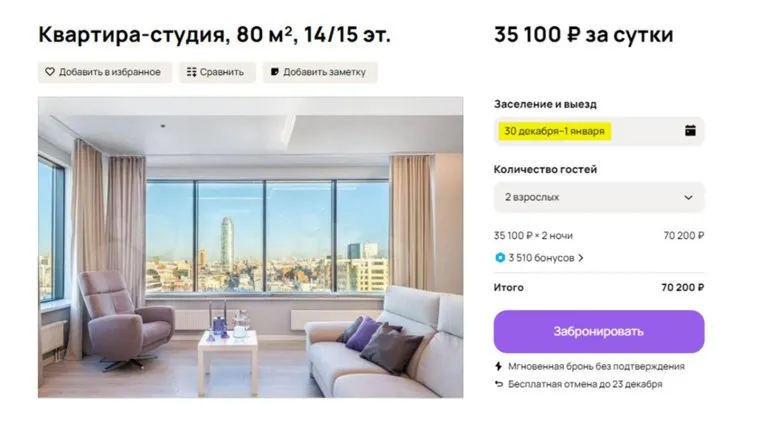Click the 'Сравнить' button text

tap(222, 72)
